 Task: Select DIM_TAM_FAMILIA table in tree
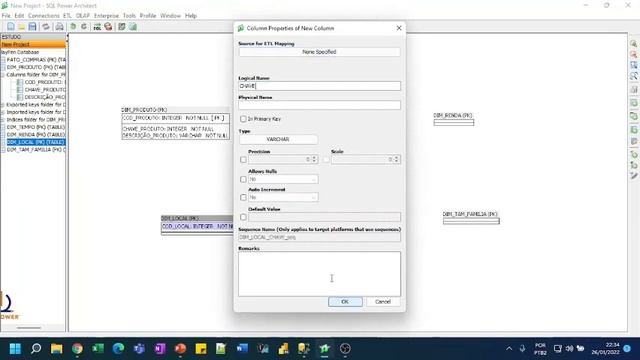coord(36,149)
